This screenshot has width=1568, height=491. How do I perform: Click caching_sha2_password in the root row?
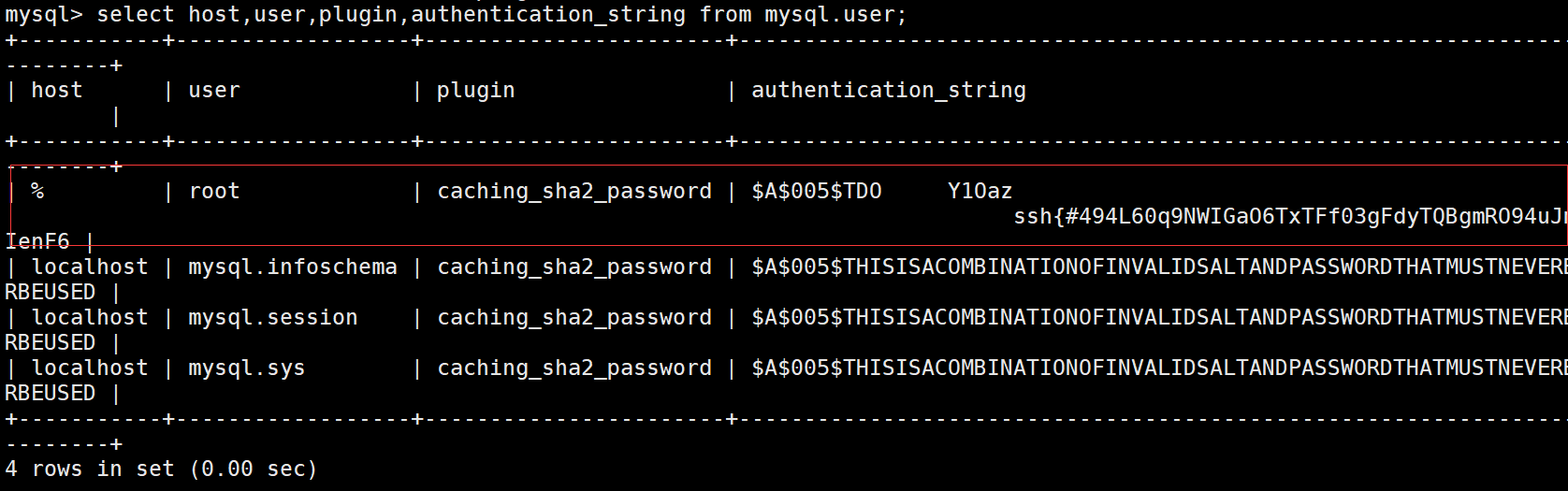tap(574, 192)
